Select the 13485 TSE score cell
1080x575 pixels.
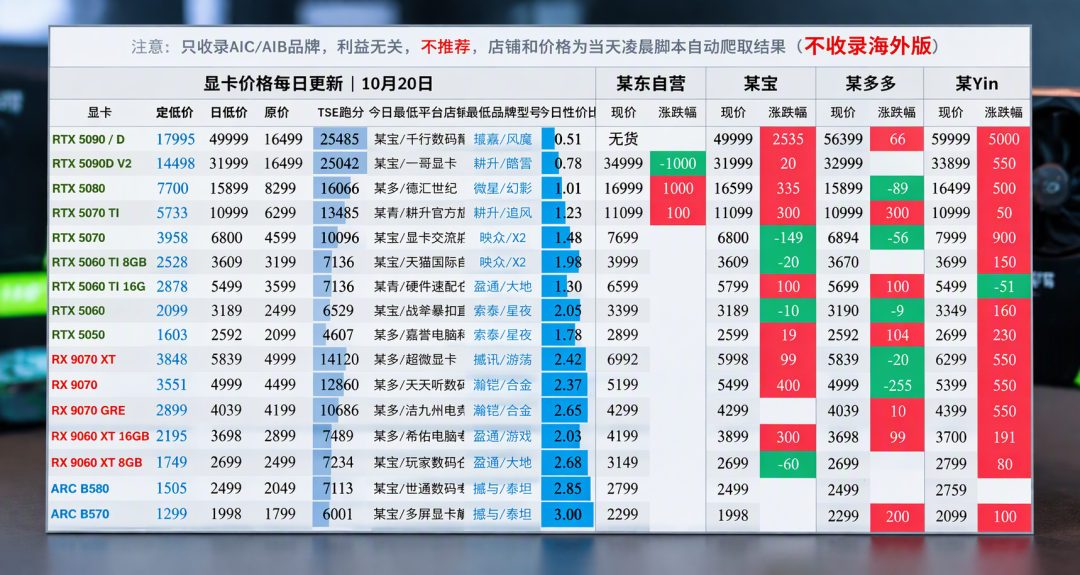pyautogui.click(x=340, y=213)
